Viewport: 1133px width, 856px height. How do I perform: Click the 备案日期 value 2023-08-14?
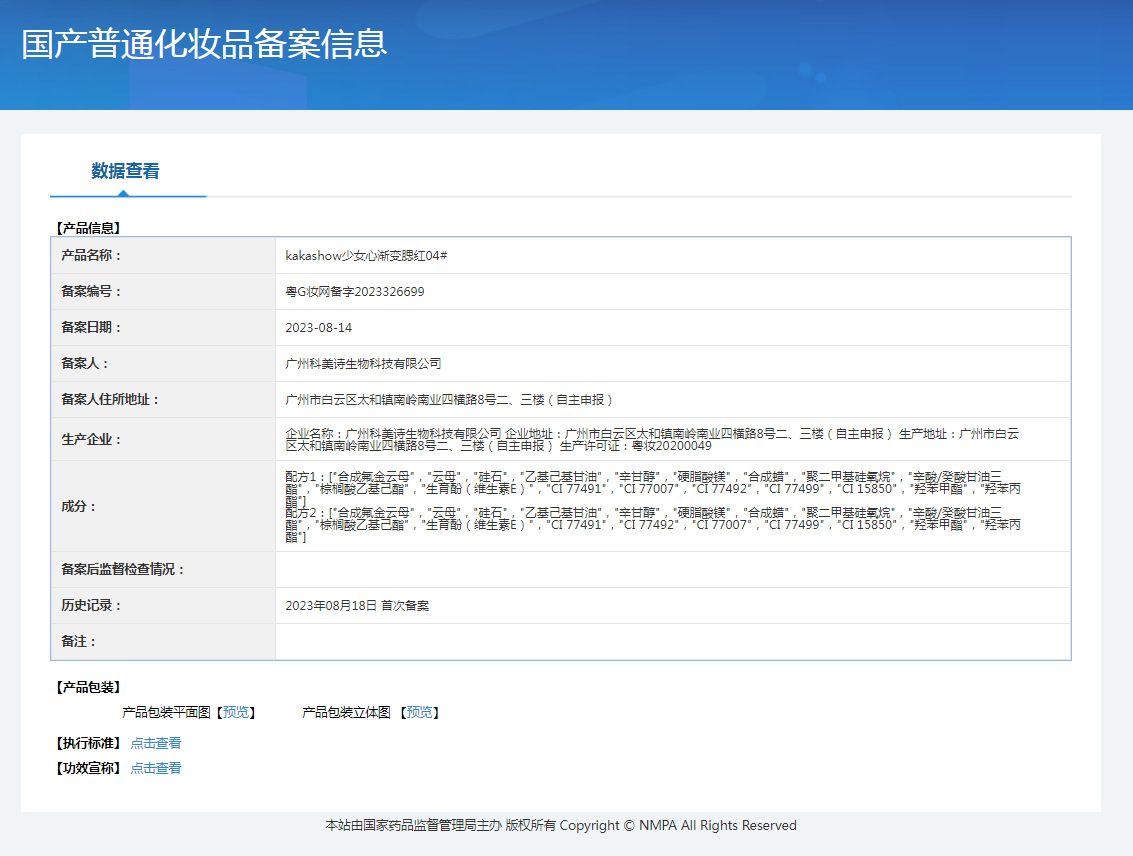tap(319, 328)
